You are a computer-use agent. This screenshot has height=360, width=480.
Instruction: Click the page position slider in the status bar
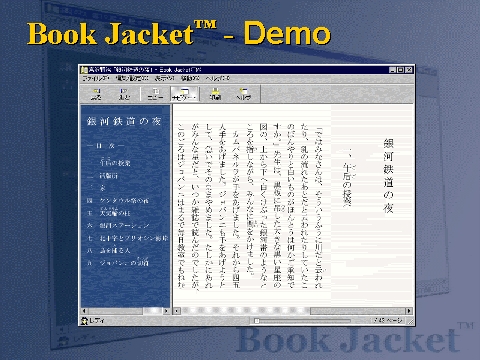(x=303, y=321)
